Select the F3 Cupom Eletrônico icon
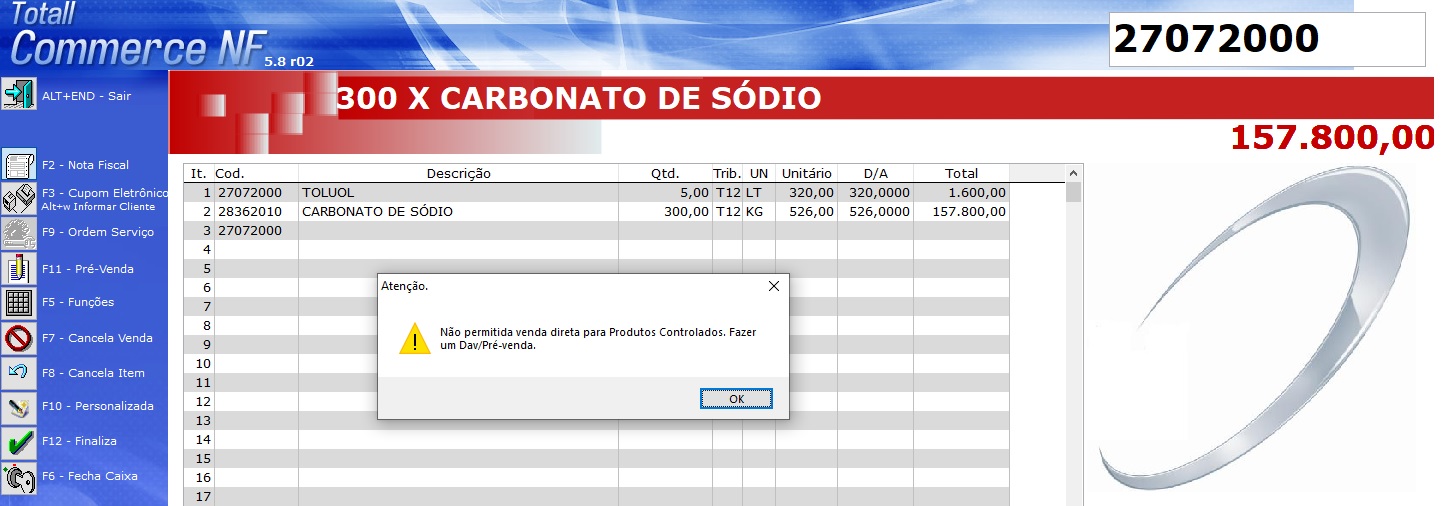The height and width of the screenshot is (506, 1452). click(19, 199)
